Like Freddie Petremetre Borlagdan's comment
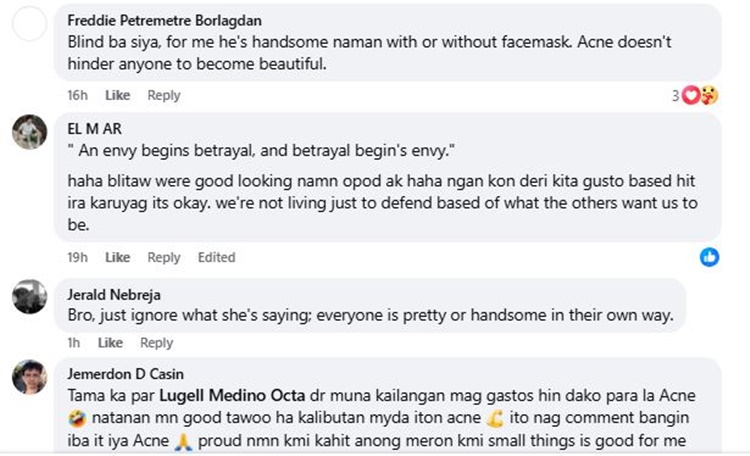750x456 pixels. click(118, 96)
